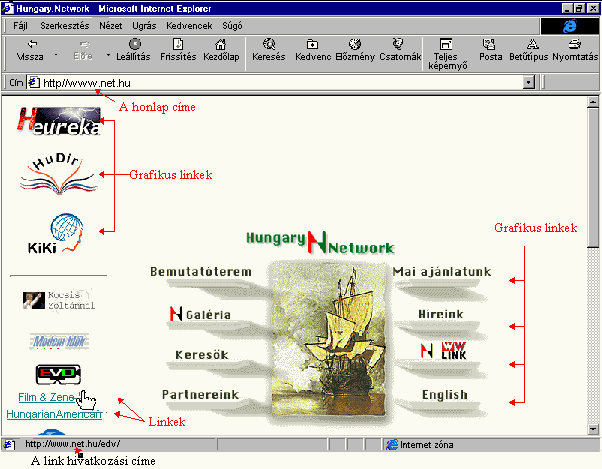Open the Keresés search toolbar icon
Screen dimensions: 602x469
pos(268,50)
